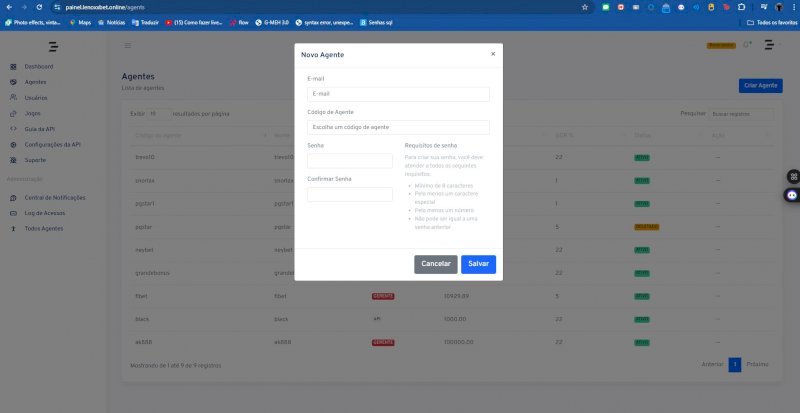
Task: Open the Usuários menu item
Action: coord(36,98)
